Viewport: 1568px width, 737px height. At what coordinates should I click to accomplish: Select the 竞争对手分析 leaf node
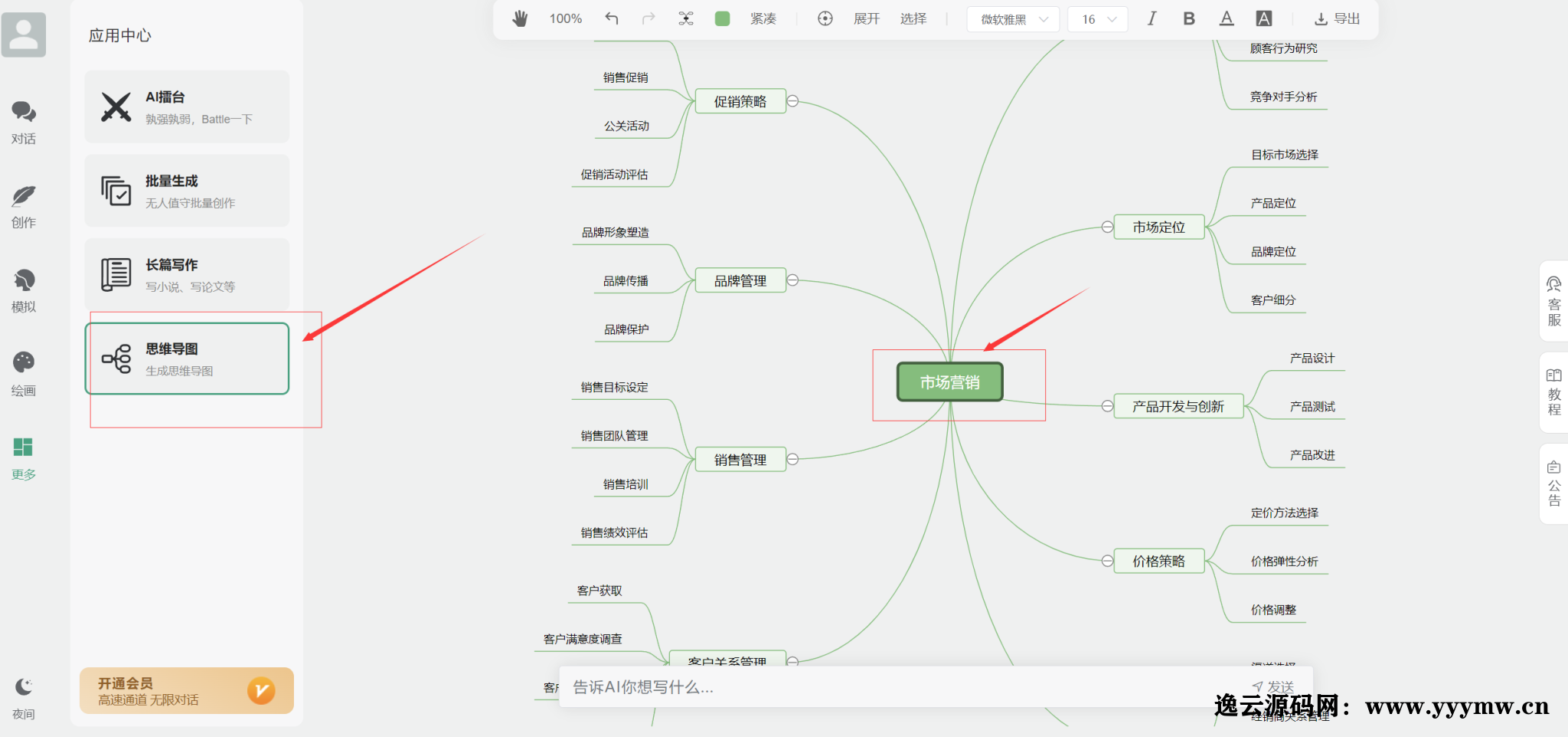1284,97
